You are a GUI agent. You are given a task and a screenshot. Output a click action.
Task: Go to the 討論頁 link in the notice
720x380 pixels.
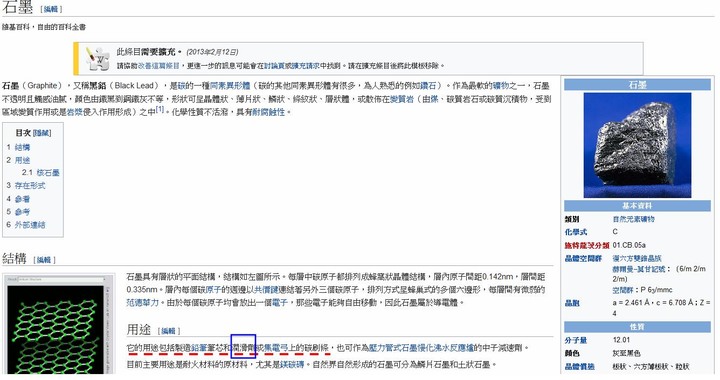click(274, 66)
